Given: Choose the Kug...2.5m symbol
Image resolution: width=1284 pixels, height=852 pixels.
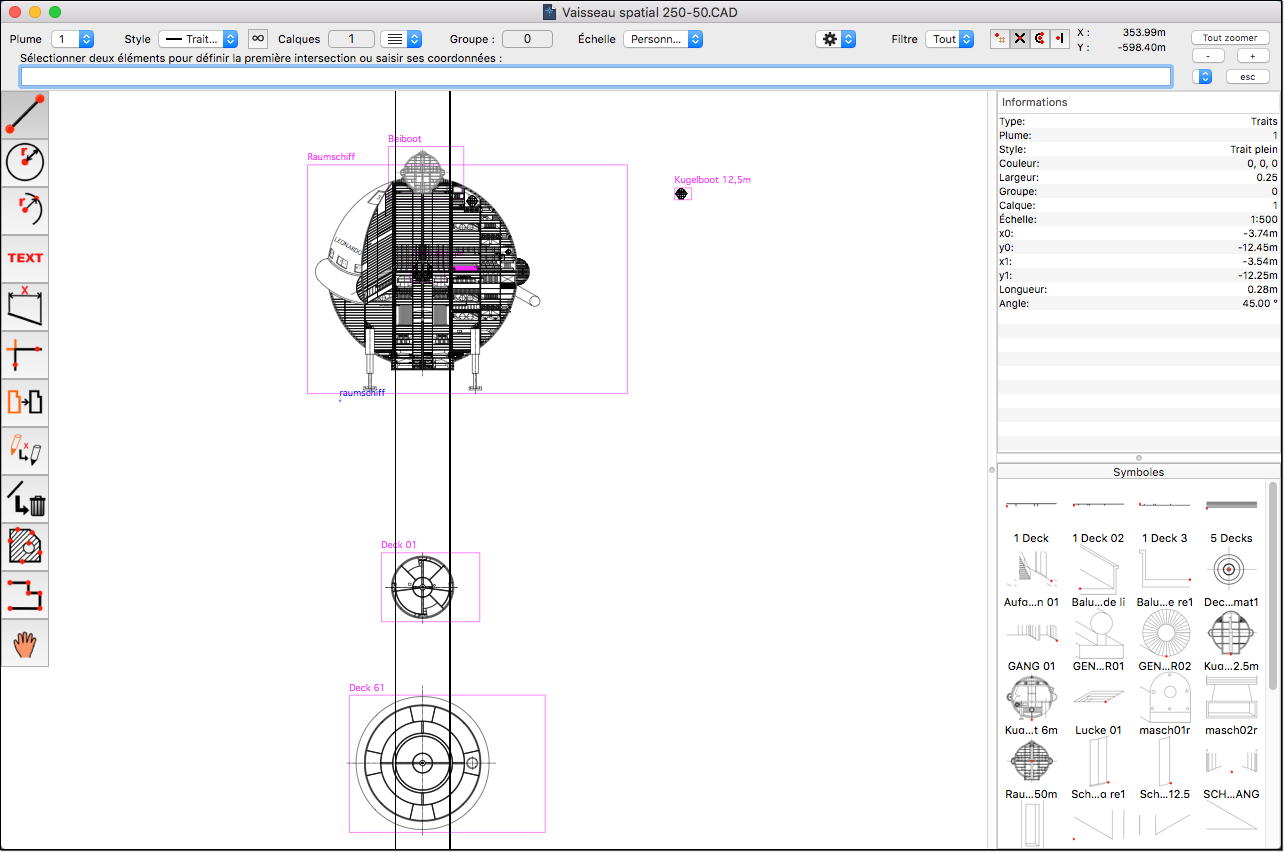Looking at the screenshot, I should tap(1231, 640).
